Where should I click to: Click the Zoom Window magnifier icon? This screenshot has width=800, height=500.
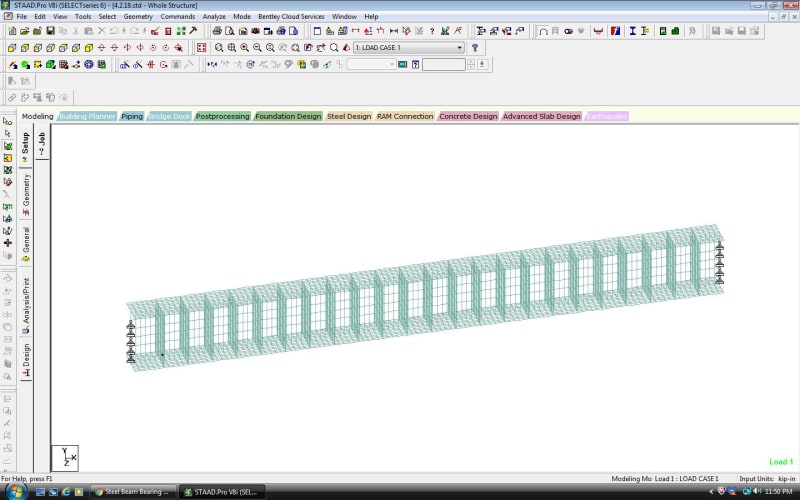click(x=219, y=48)
